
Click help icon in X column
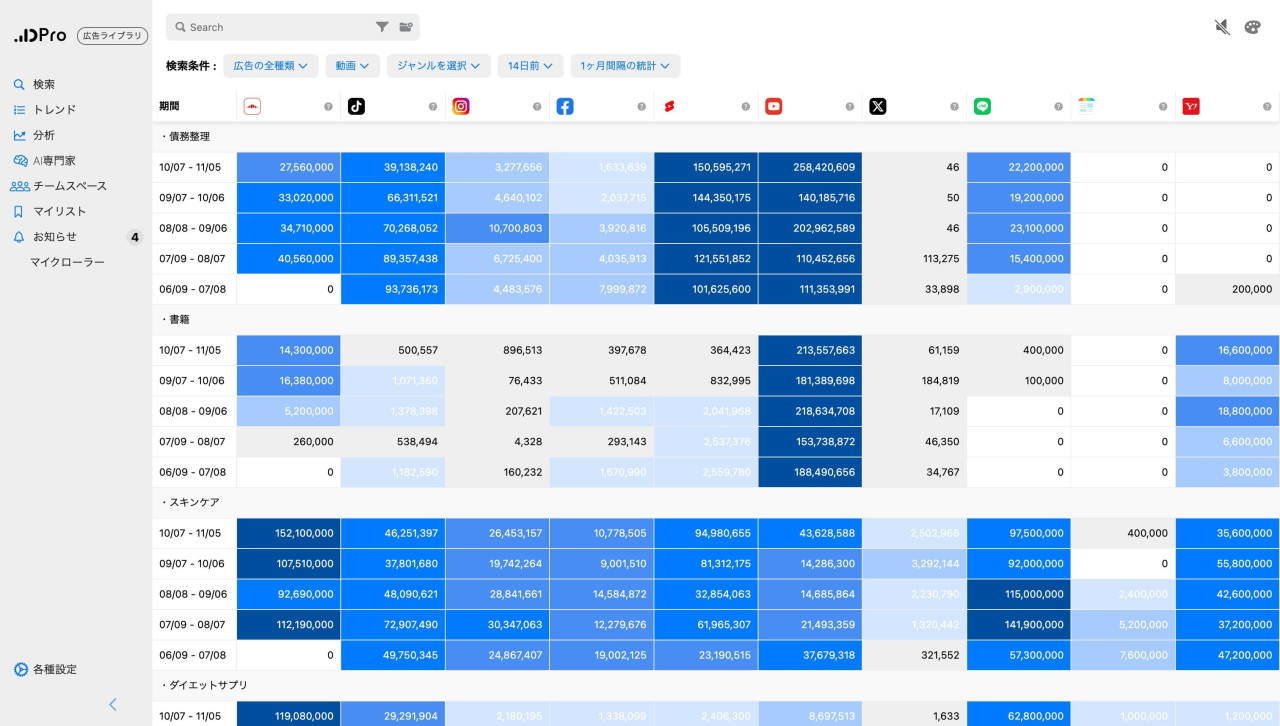(x=954, y=107)
